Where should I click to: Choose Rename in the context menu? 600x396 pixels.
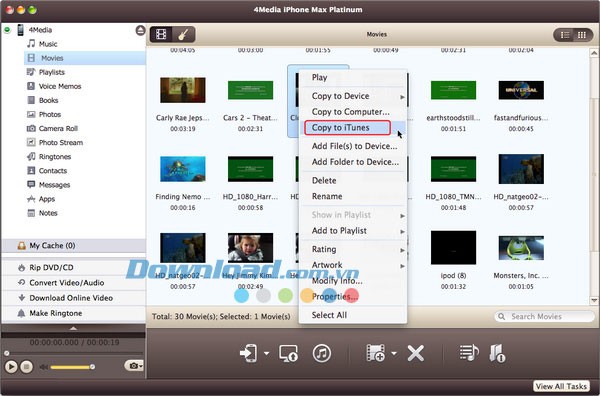[x=352, y=197]
